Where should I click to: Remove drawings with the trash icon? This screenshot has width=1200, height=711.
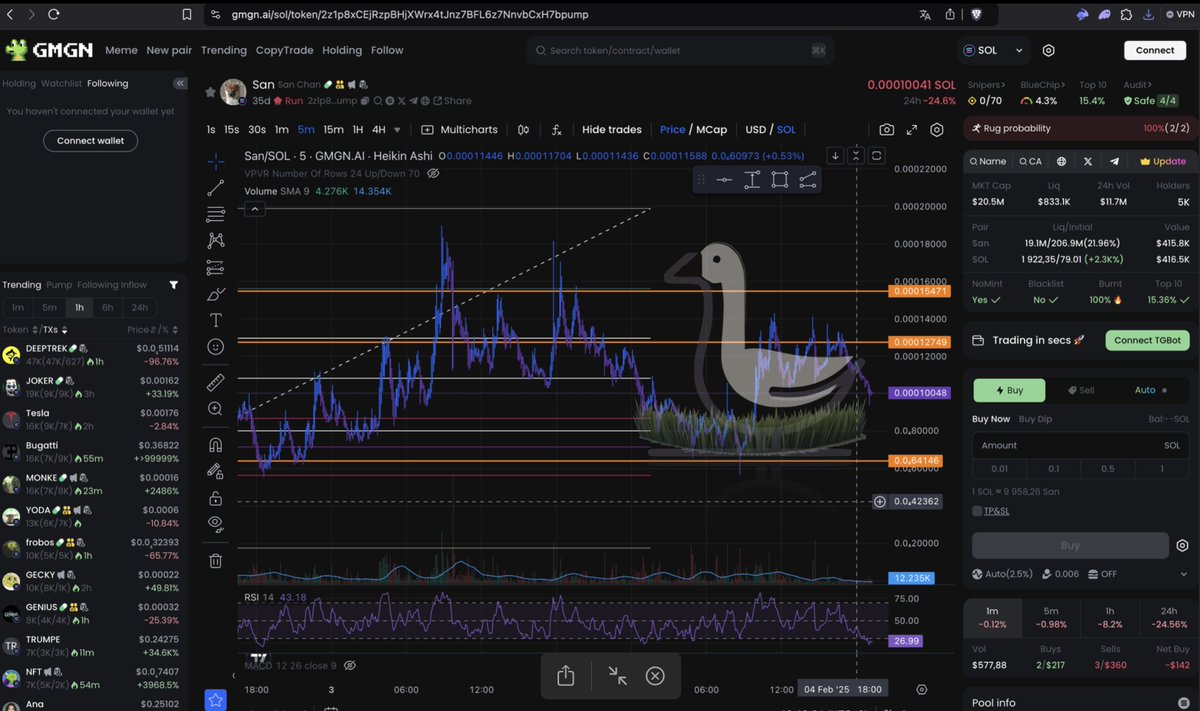tap(215, 561)
